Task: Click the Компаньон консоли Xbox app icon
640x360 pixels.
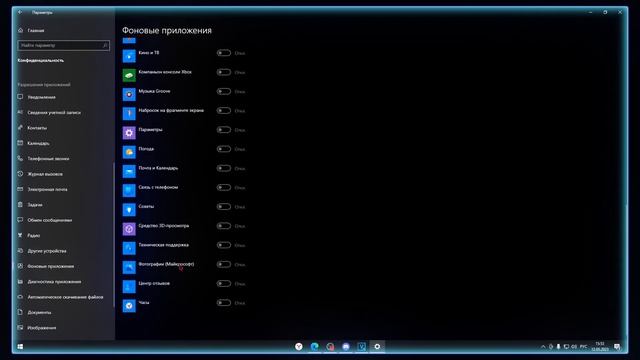Action: (129, 75)
